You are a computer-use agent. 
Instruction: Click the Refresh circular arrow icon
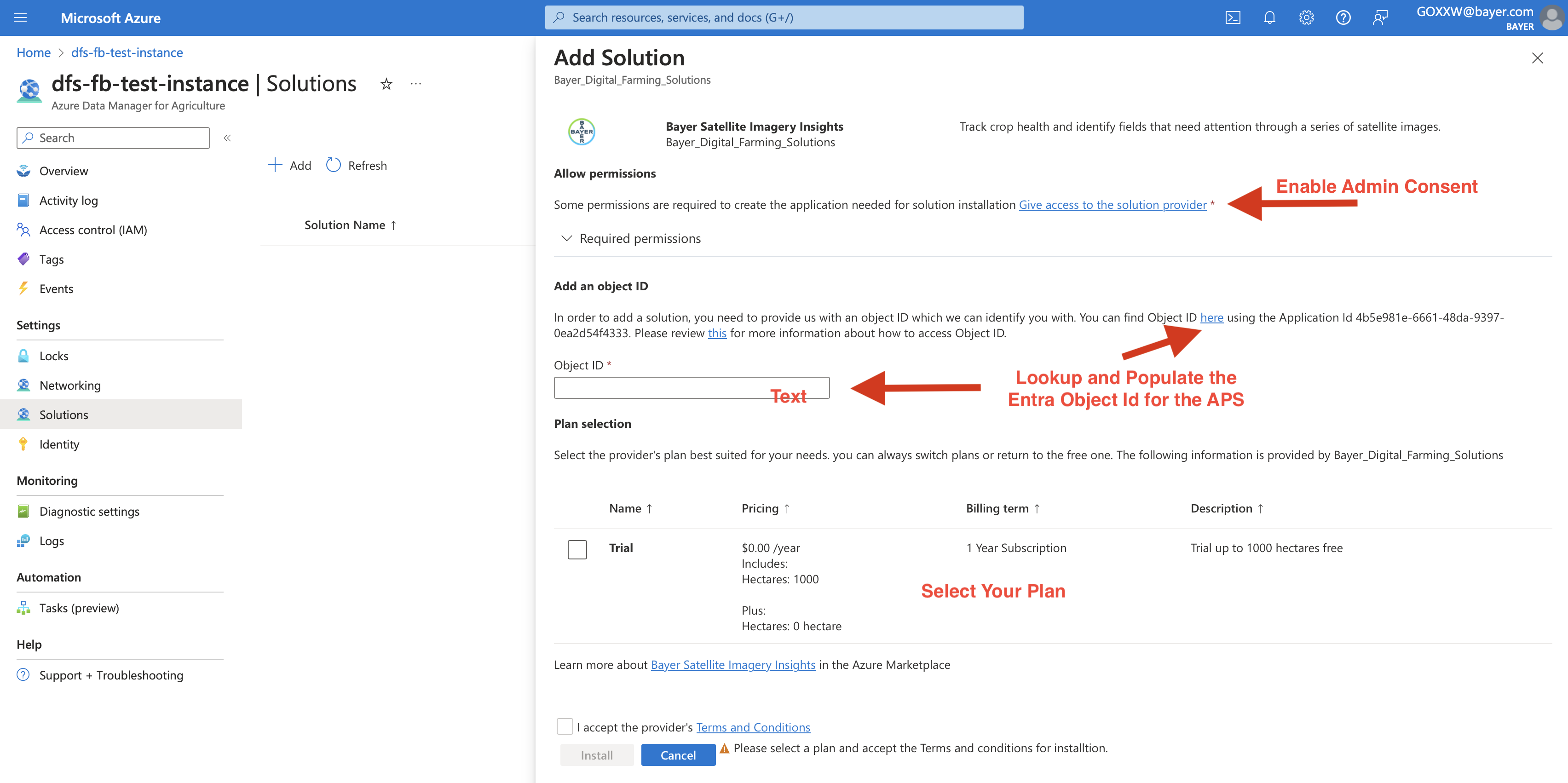click(x=333, y=165)
